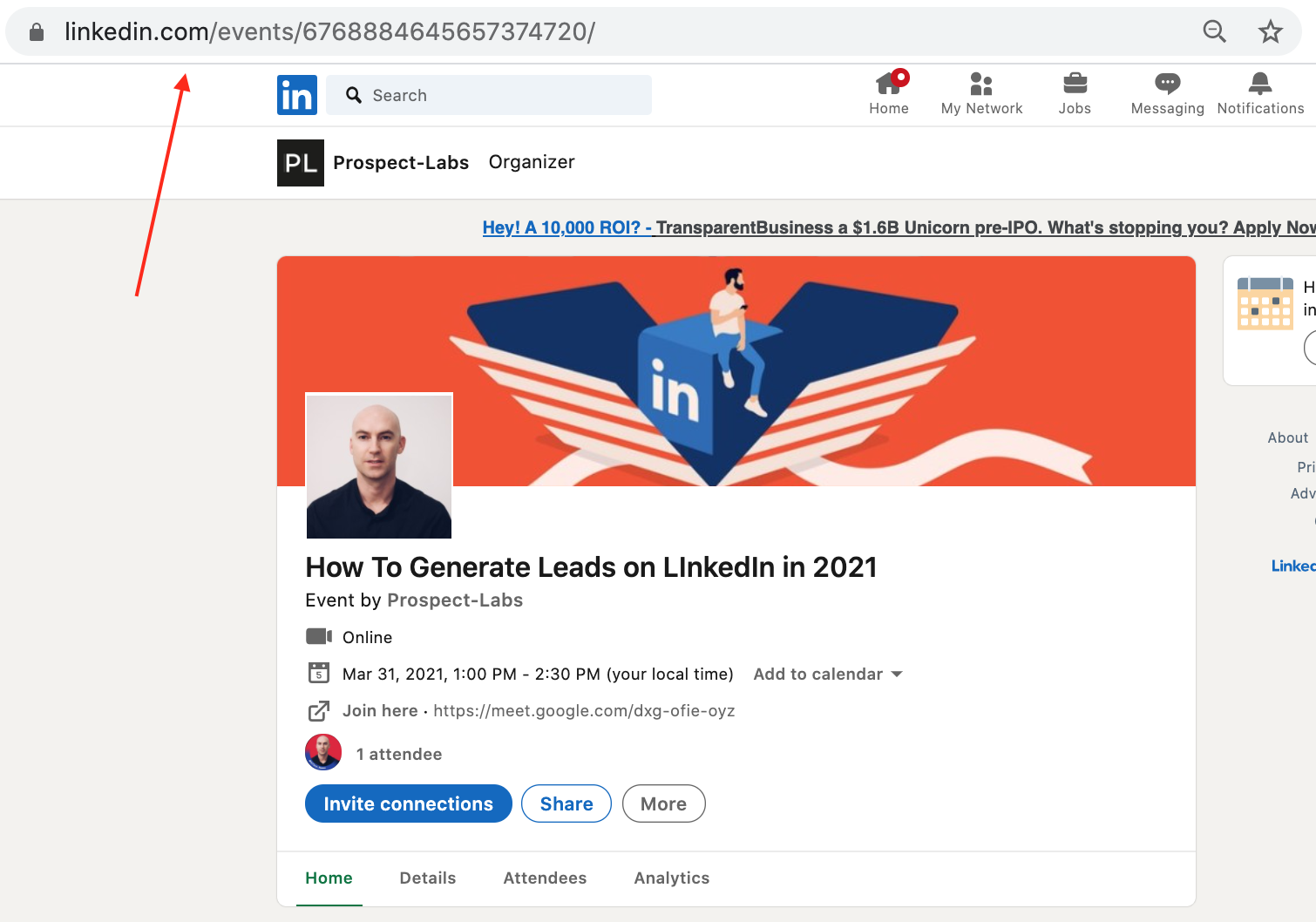
Task: Open the Jobs briefcase icon
Action: 1075,84
